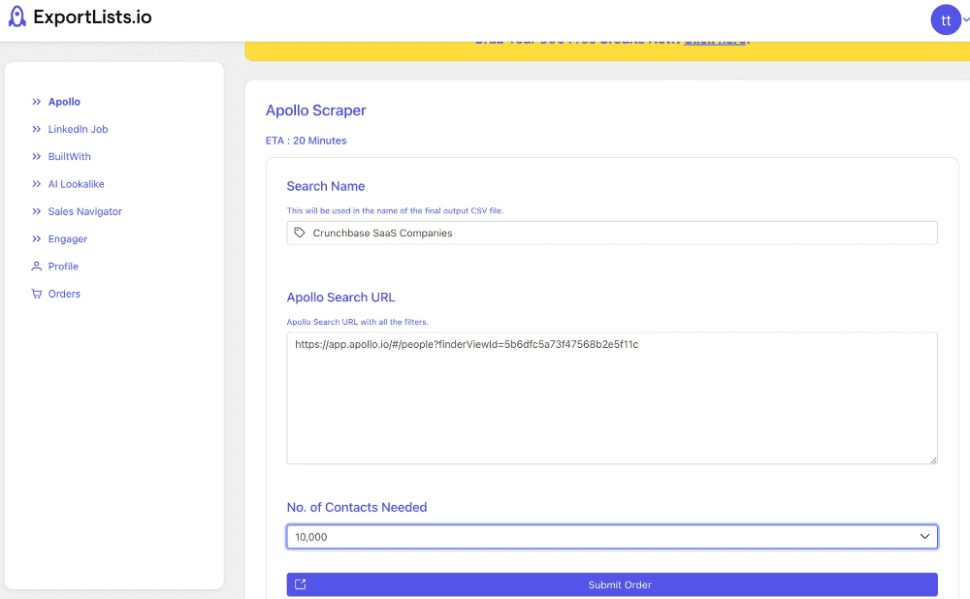The image size is (970, 599).
Task: Click the double-chevron icon beside Apollo
Action: point(36,101)
